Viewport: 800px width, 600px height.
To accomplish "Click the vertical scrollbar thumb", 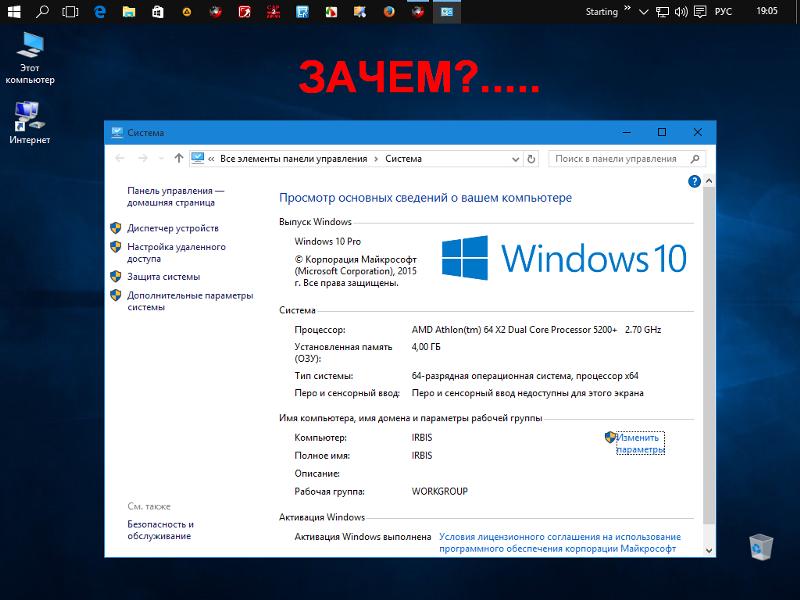I will click(708, 355).
